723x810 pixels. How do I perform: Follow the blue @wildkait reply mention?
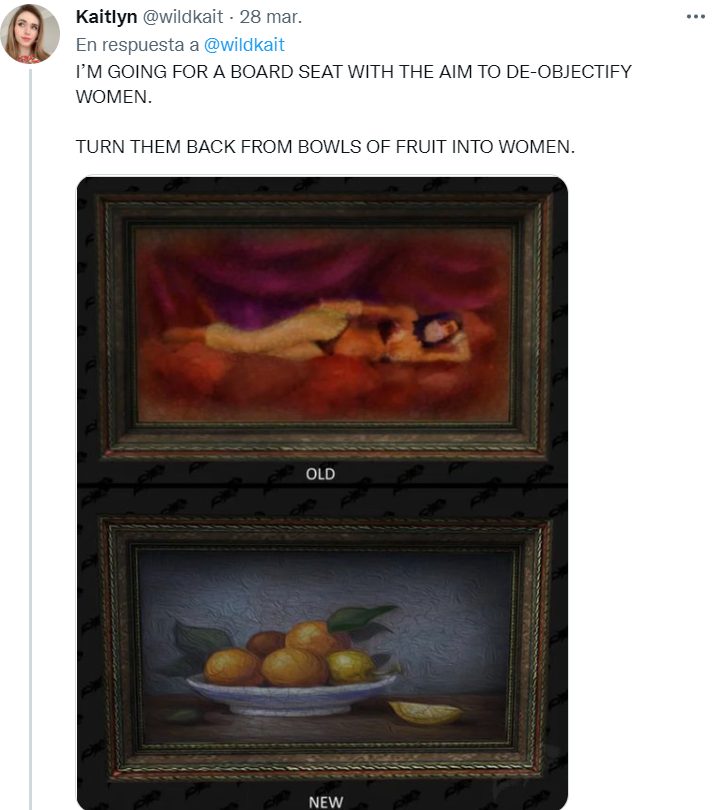point(244,45)
